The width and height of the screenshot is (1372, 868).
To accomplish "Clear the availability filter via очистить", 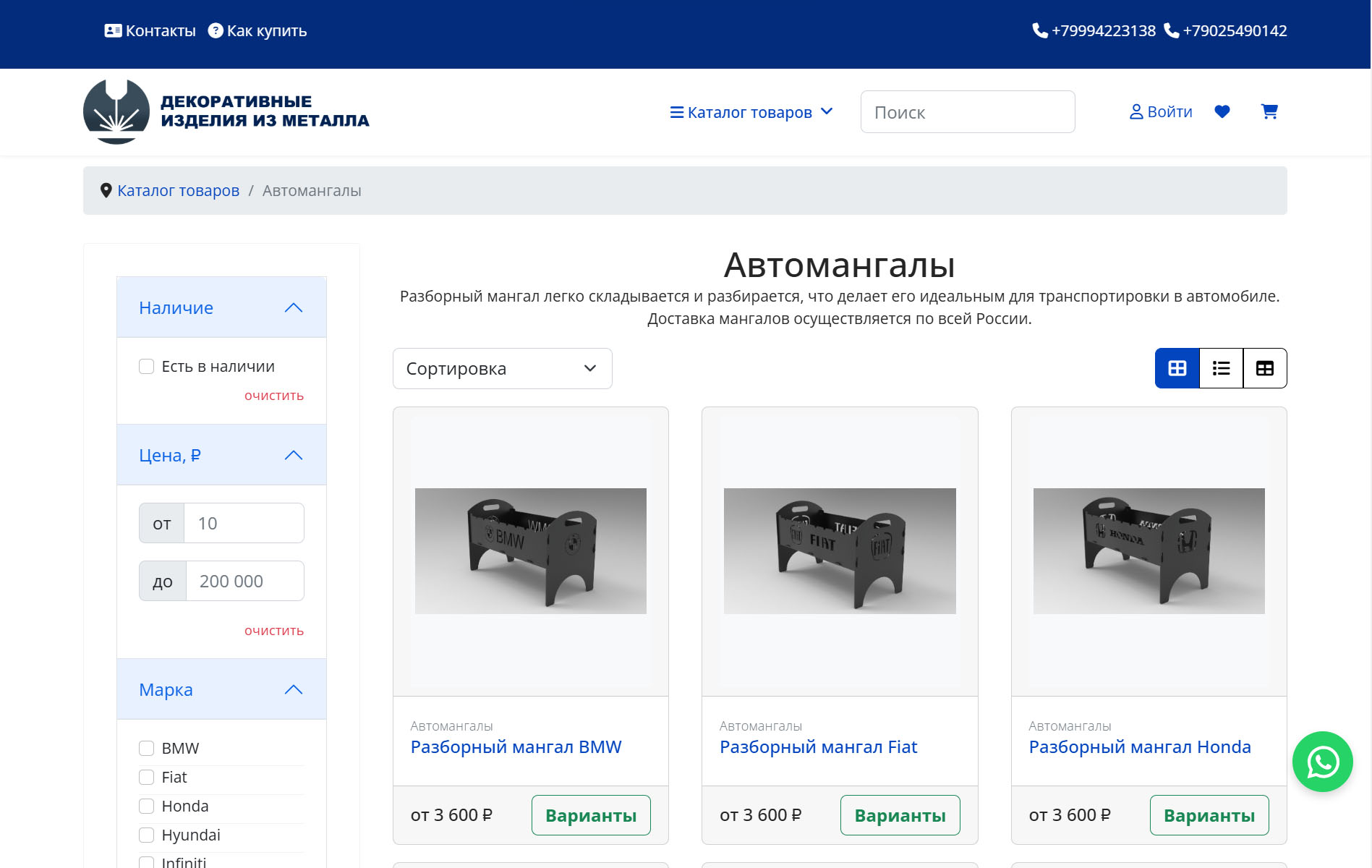I will [274, 396].
